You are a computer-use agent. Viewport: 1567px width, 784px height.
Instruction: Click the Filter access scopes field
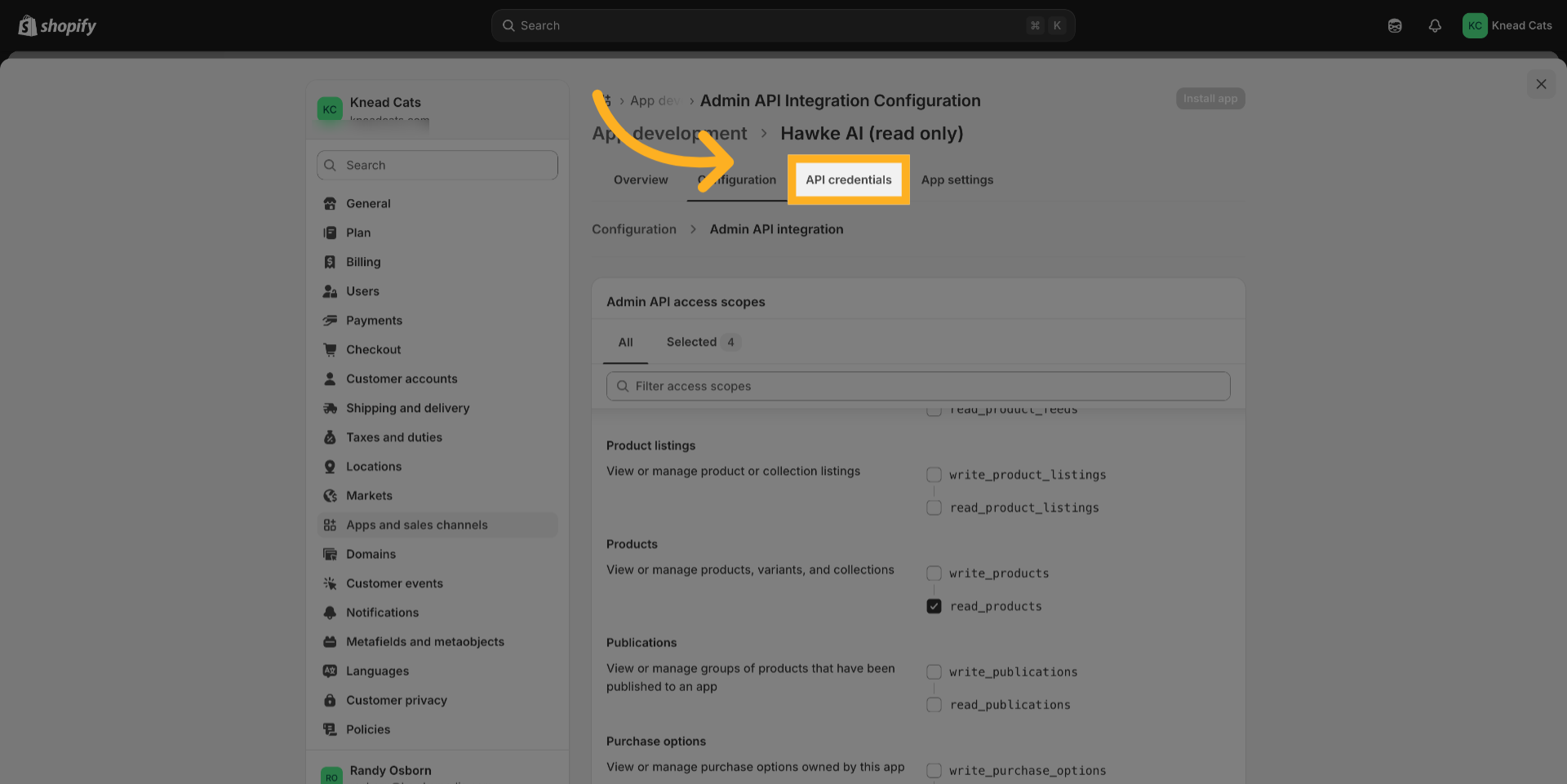[x=918, y=386]
